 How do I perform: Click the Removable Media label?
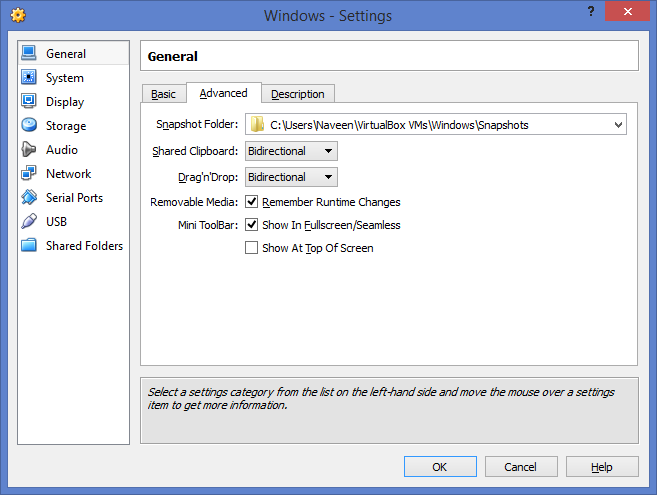(194, 202)
